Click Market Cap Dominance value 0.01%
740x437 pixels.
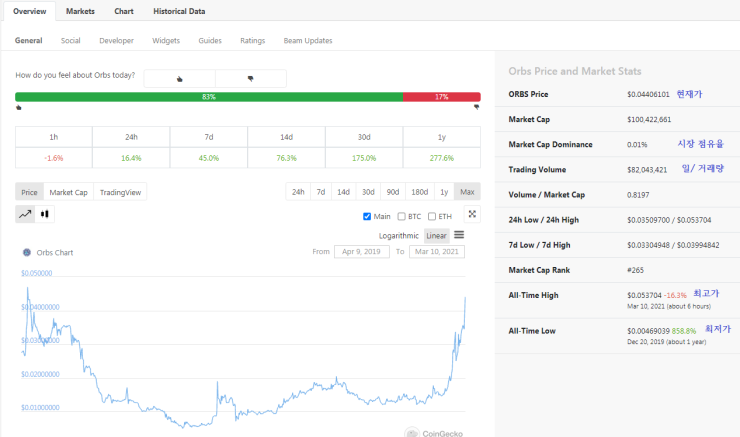click(x=637, y=144)
